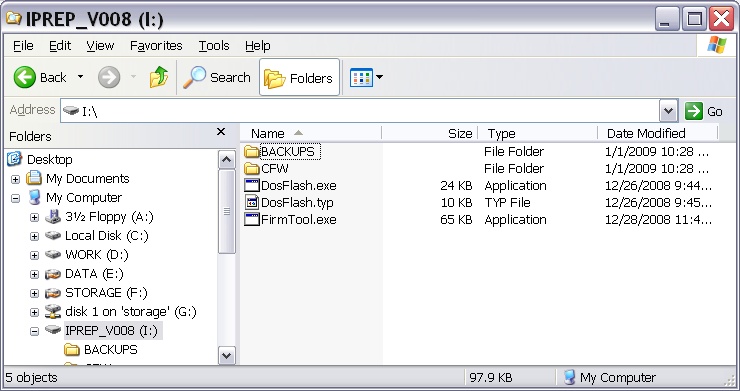Collapse the IPREP_V008 (I:) node
740x391 pixels.
[34, 331]
